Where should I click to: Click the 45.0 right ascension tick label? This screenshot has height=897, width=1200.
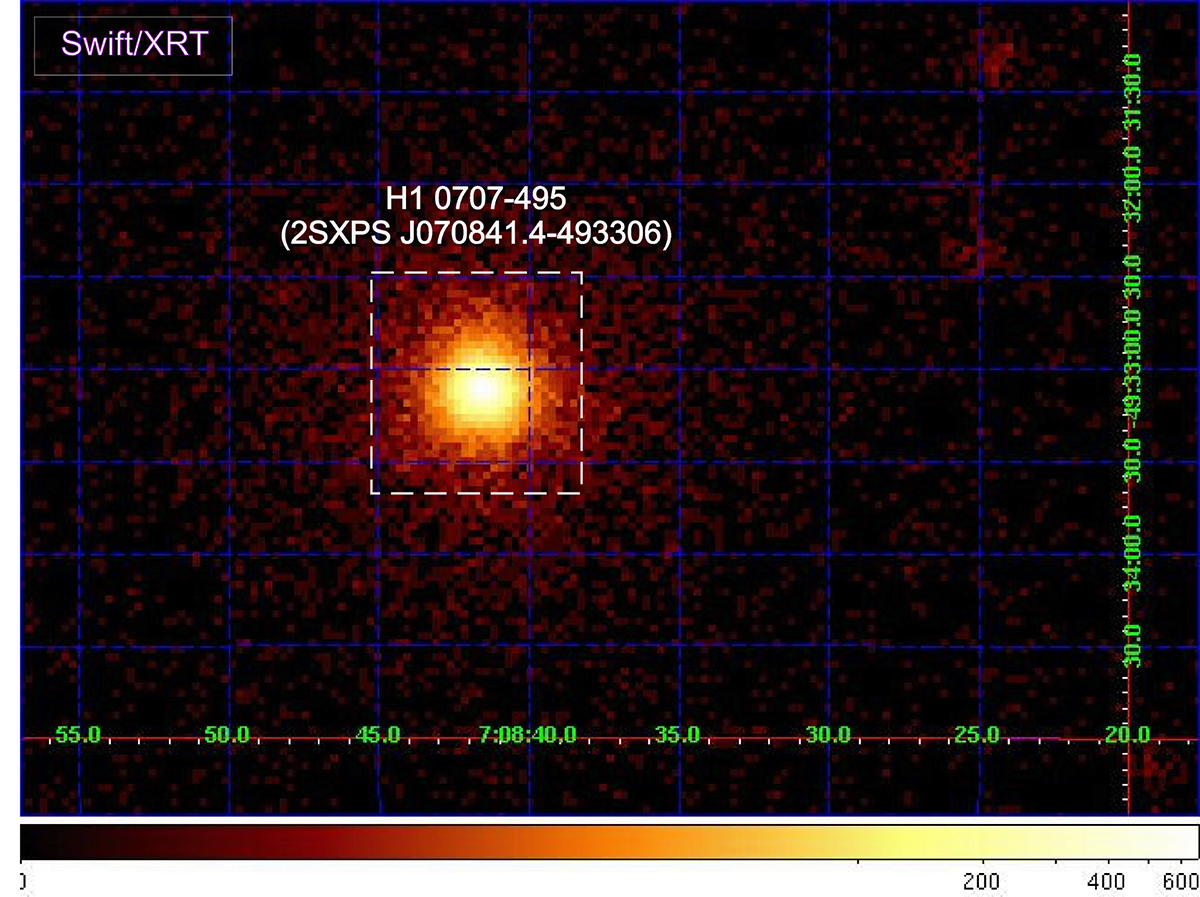pyautogui.click(x=378, y=735)
